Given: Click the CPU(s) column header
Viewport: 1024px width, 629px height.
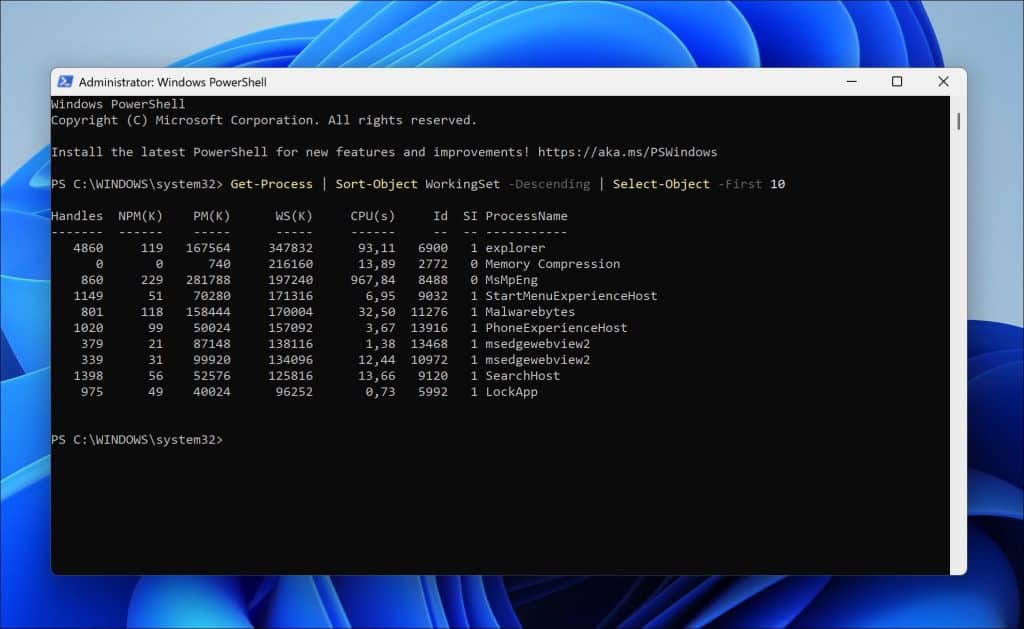Looking at the screenshot, I should tap(372, 216).
